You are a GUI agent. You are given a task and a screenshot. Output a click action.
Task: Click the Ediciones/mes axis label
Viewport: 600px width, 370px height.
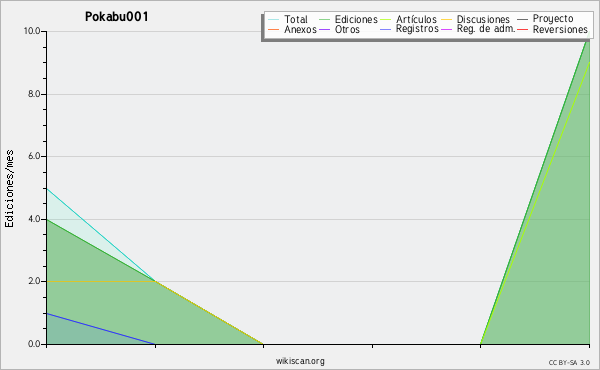click(9, 189)
